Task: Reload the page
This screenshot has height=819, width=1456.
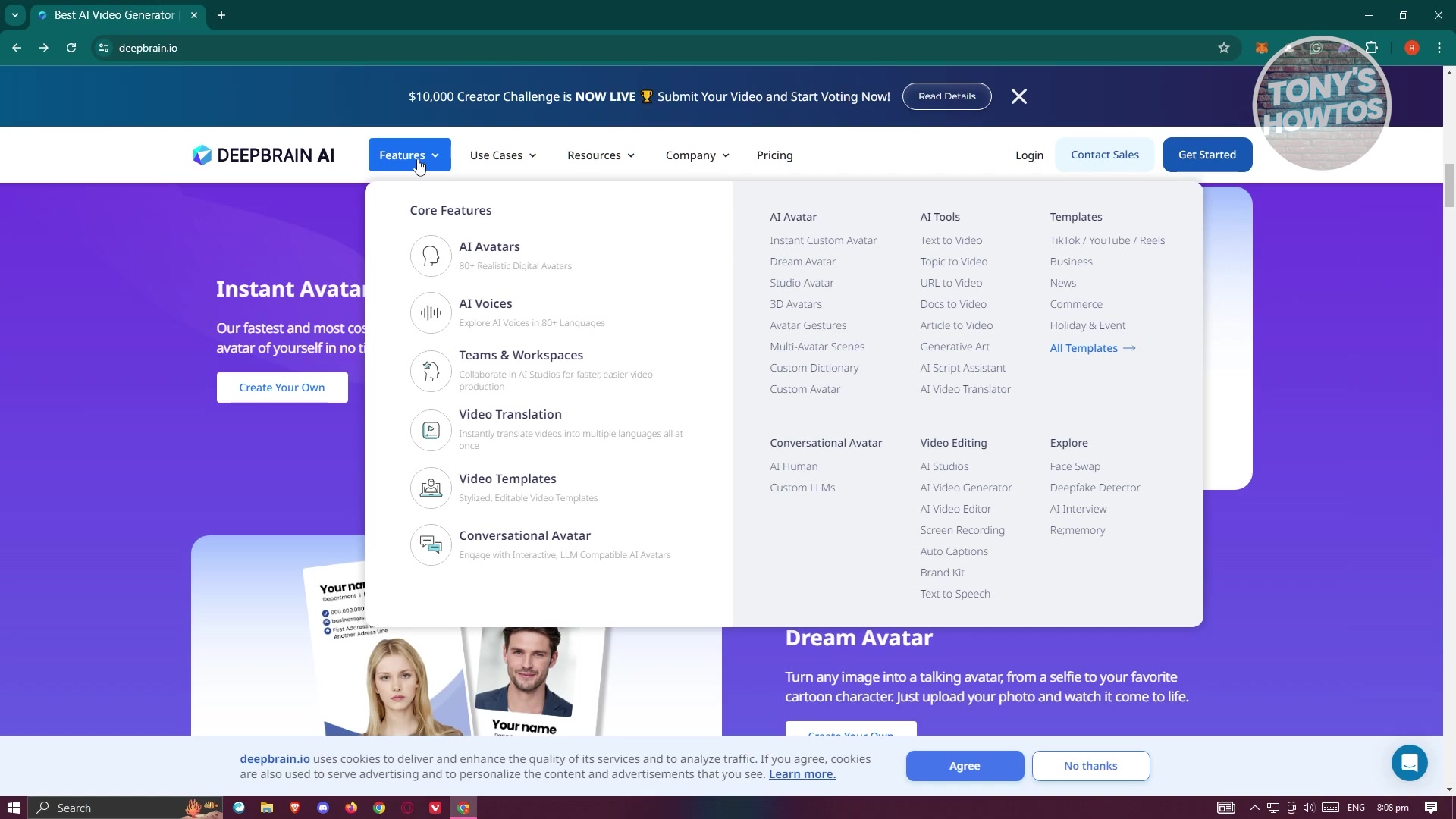Action: coord(71,48)
